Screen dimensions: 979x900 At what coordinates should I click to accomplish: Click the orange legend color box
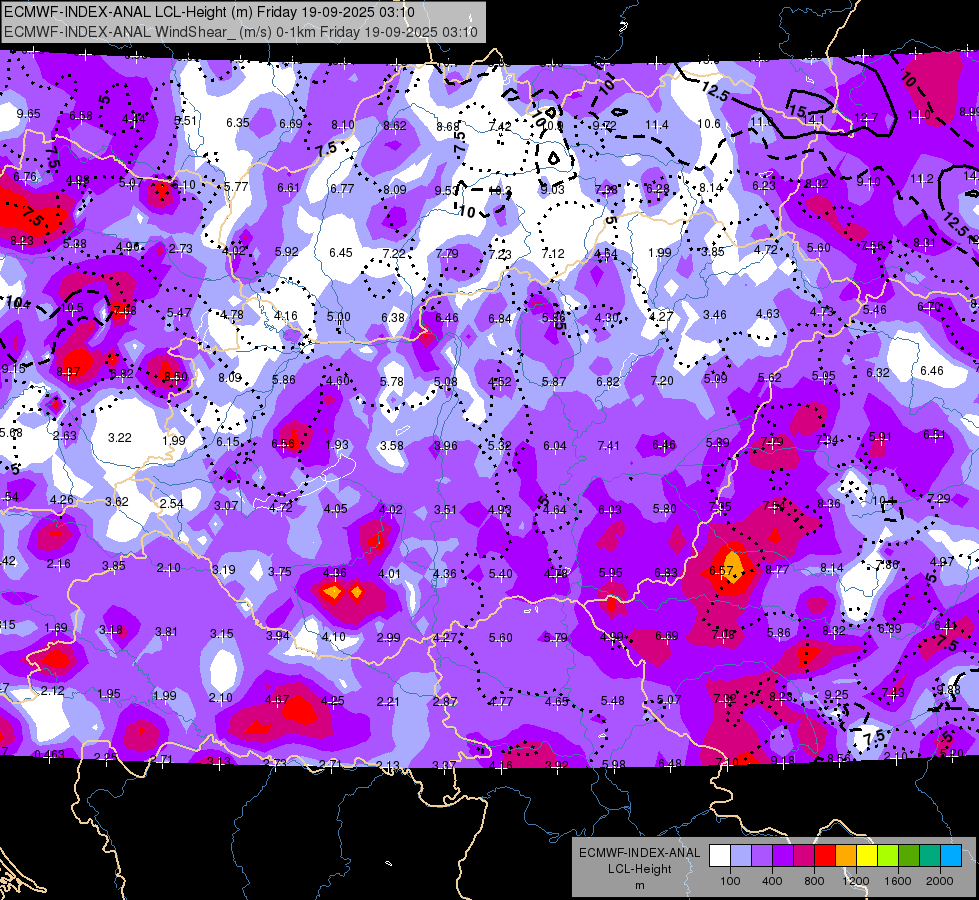click(x=846, y=856)
